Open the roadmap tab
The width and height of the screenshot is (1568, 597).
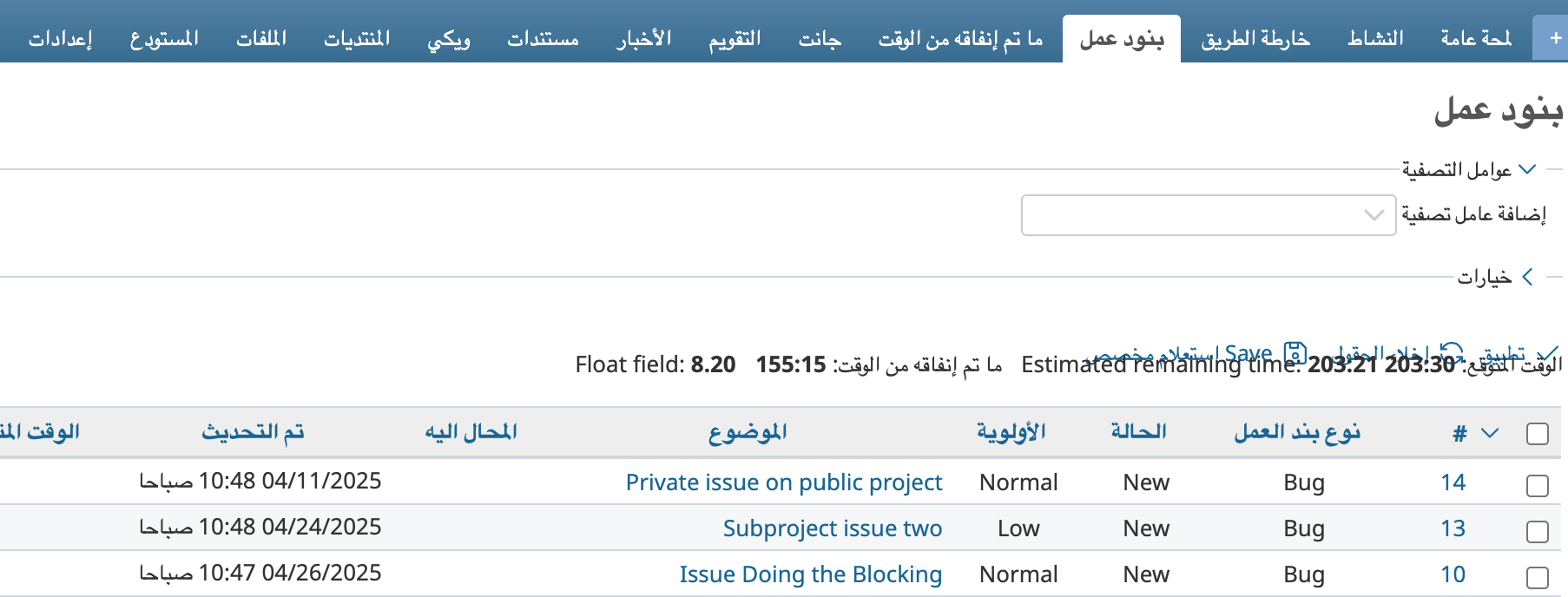coord(1255,39)
